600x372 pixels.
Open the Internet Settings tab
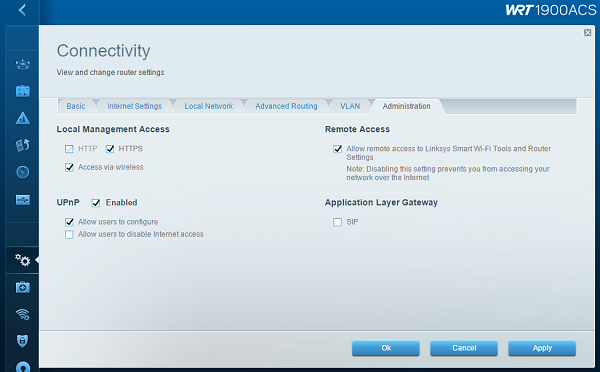(135, 106)
